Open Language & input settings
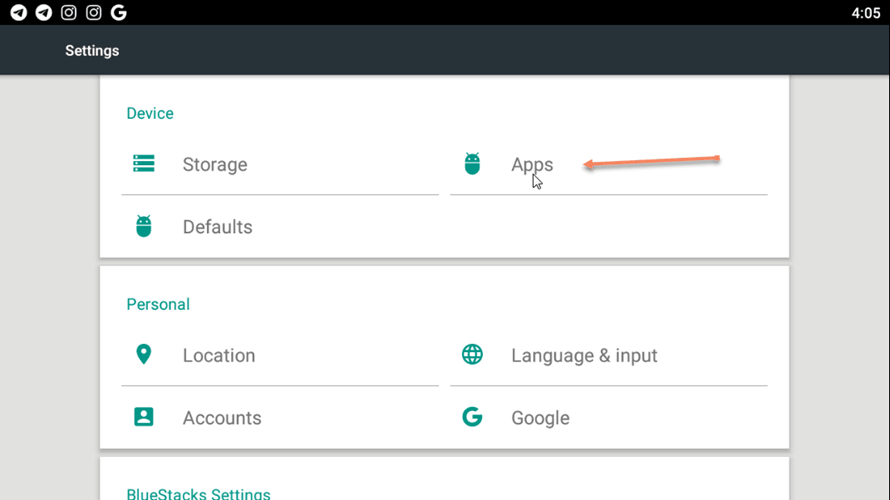Viewport: 890px width, 500px height. pos(608,355)
